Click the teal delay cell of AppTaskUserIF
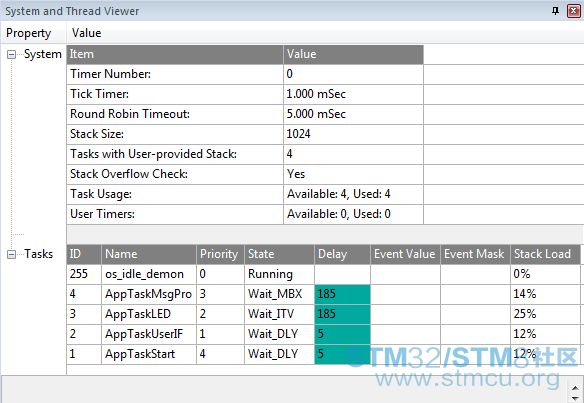Screen dimensions: 584x403 [x=342, y=334]
